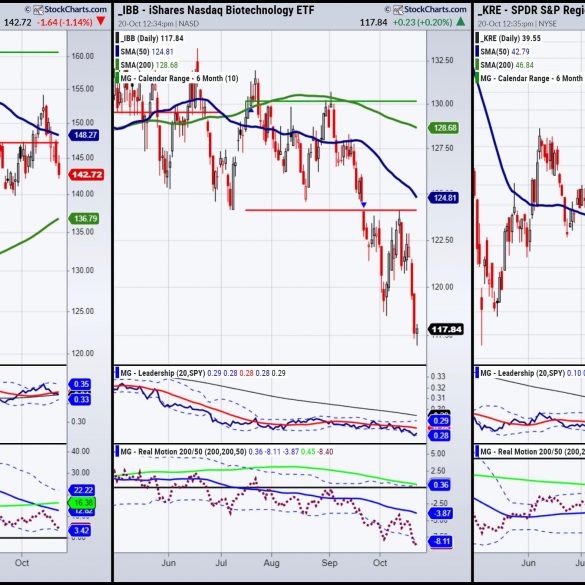Click the Aug label on IBB time axis

coord(271,563)
